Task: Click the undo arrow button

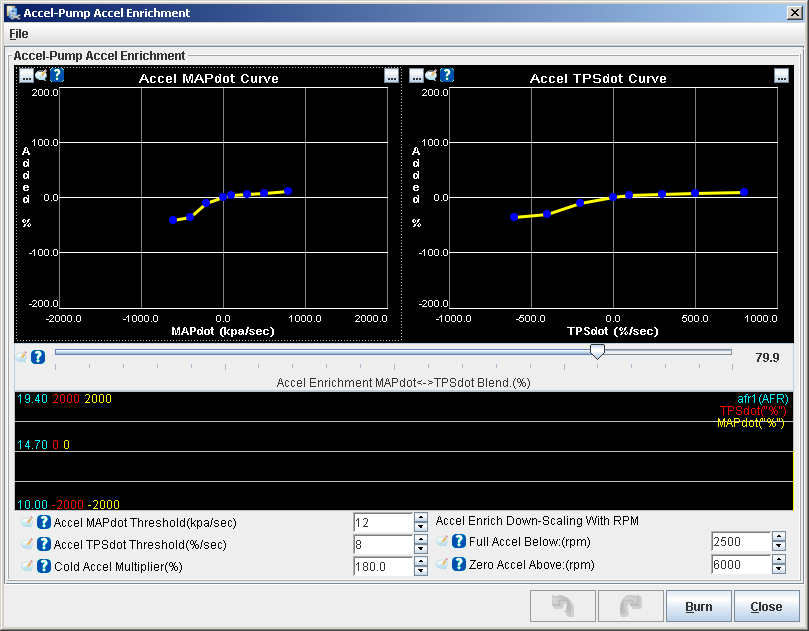Action: [562, 606]
